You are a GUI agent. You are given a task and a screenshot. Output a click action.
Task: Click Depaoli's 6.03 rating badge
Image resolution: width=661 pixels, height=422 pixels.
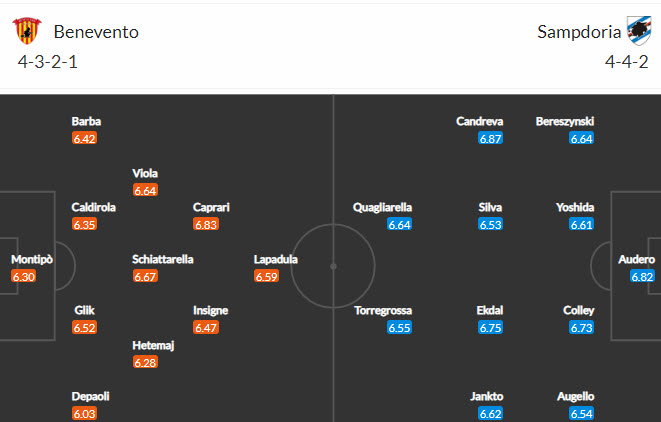[84, 413]
